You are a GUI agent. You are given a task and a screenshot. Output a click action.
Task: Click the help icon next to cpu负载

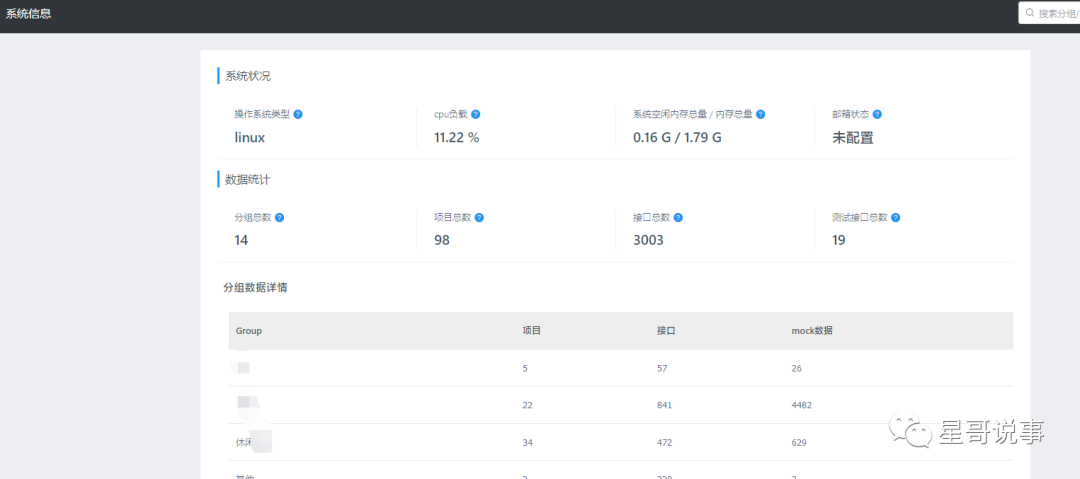click(x=476, y=115)
